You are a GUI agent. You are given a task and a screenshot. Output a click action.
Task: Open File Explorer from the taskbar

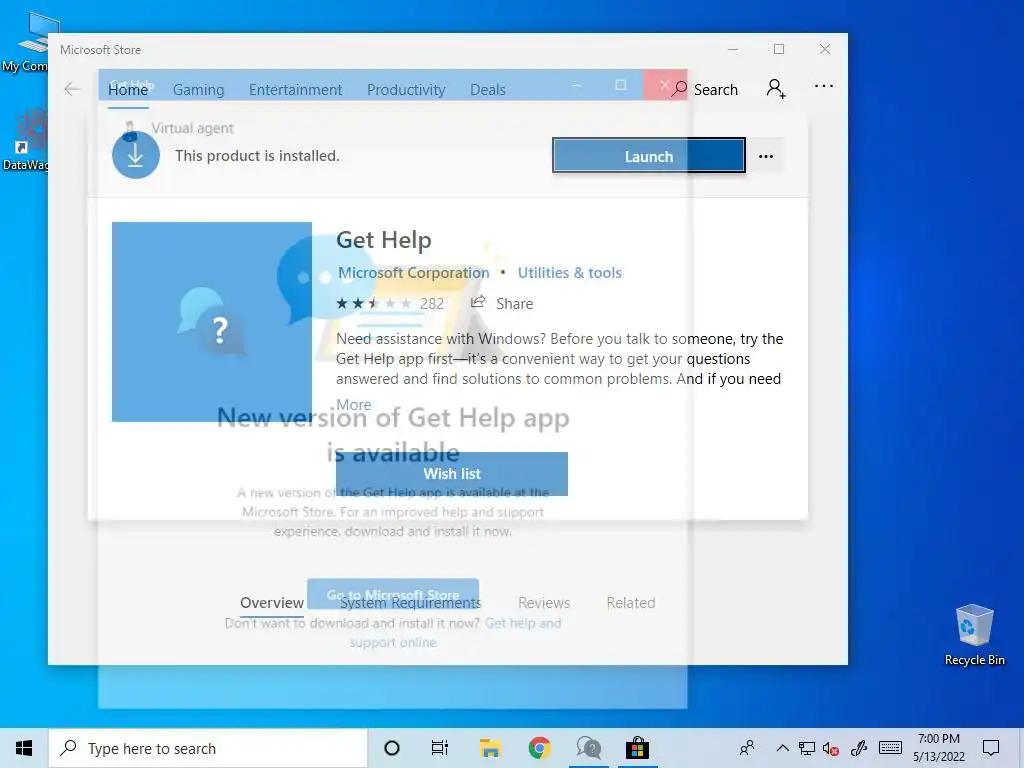tap(490, 748)
